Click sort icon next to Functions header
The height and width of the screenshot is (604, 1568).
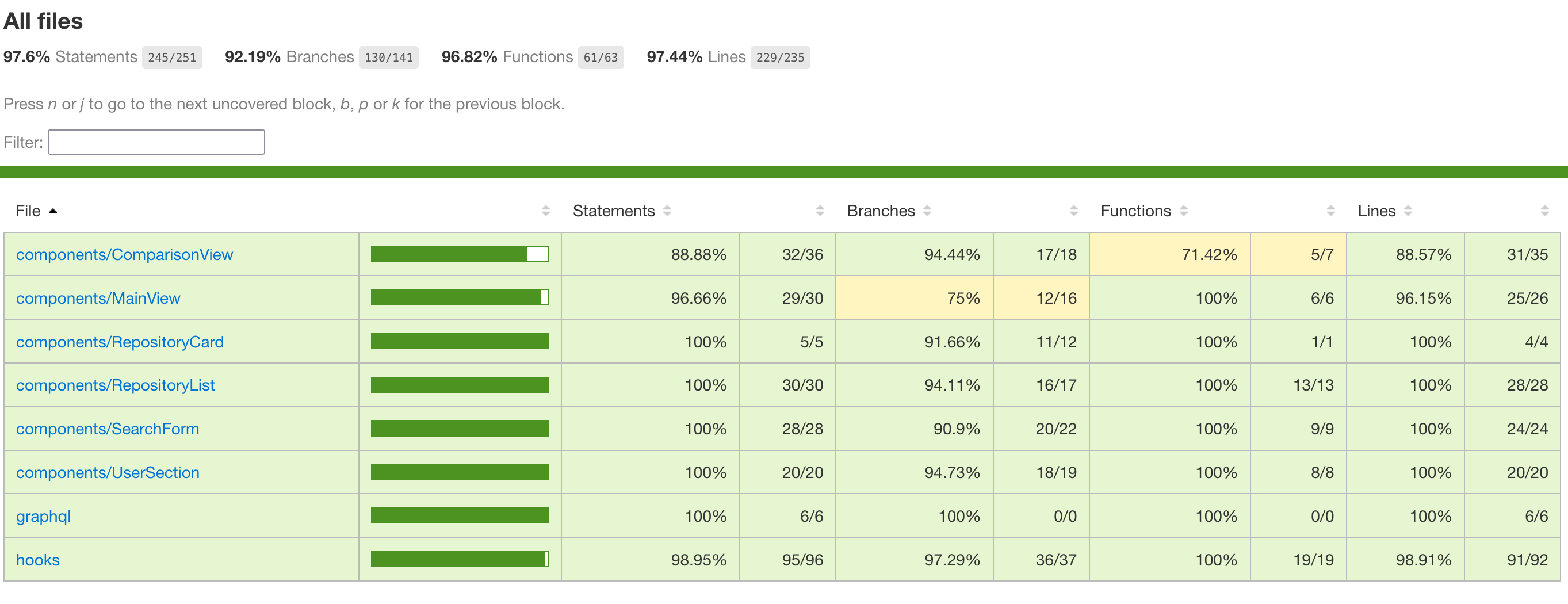pos(1183,211)
